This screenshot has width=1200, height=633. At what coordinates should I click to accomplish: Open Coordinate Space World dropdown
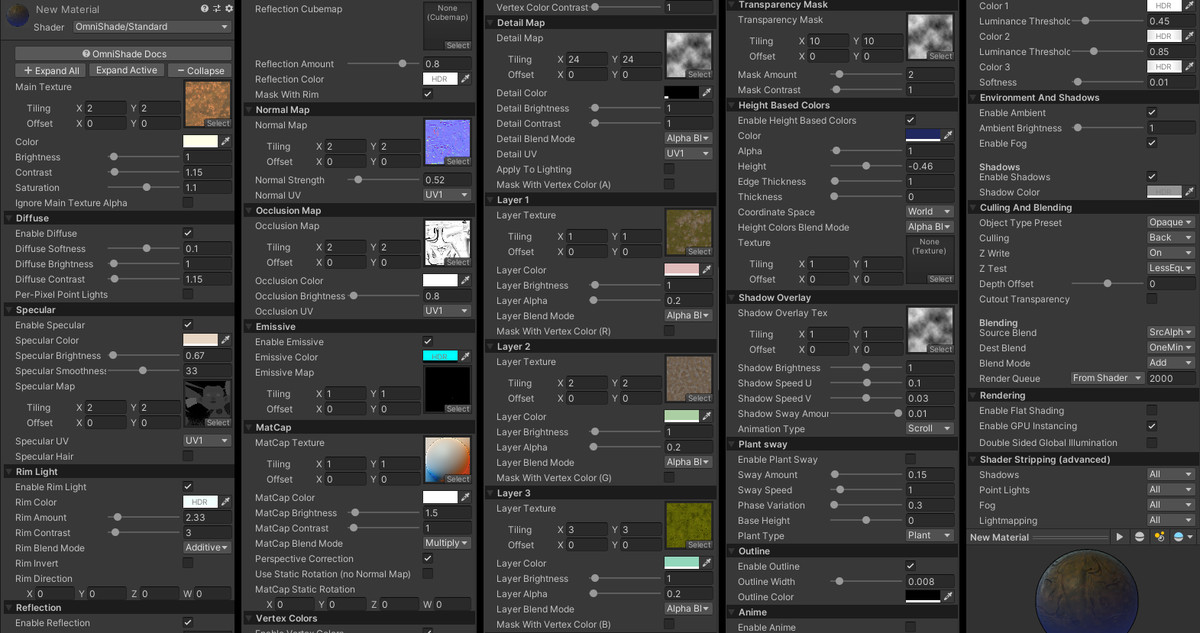[929, 212]
